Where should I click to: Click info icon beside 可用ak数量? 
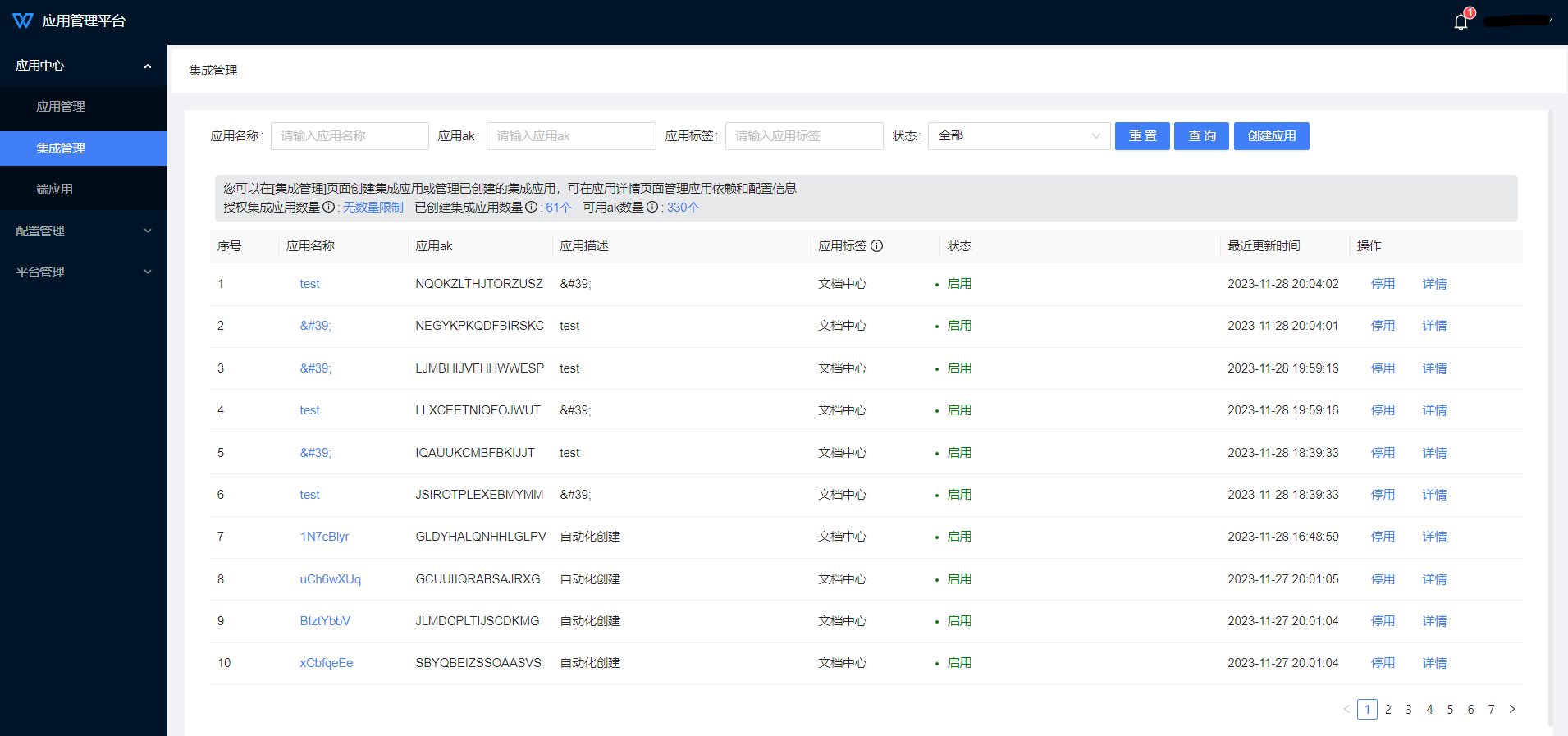coord(652,208)
